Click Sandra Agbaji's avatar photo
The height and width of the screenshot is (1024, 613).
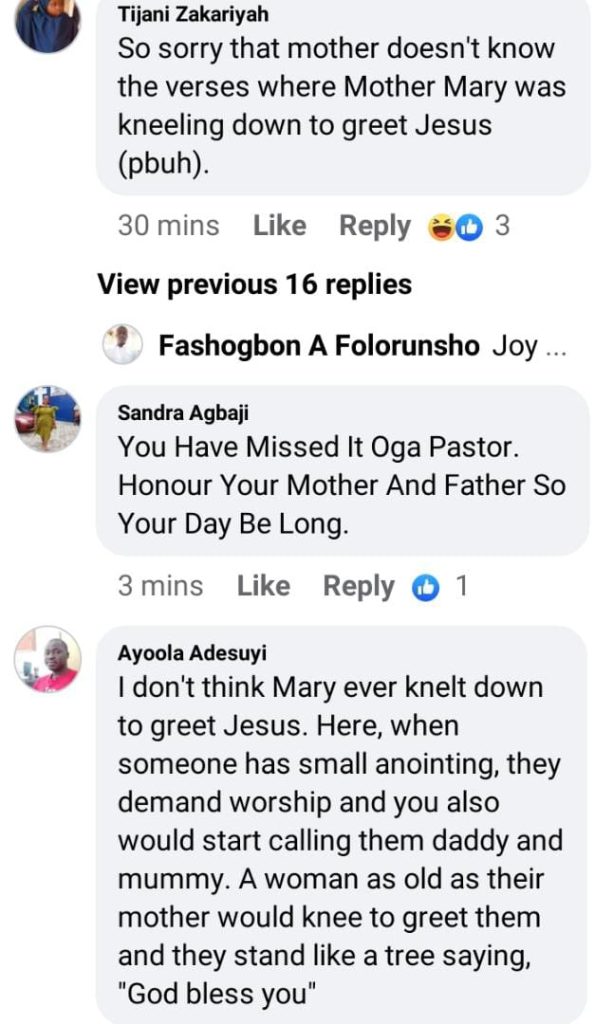point(47,419)
